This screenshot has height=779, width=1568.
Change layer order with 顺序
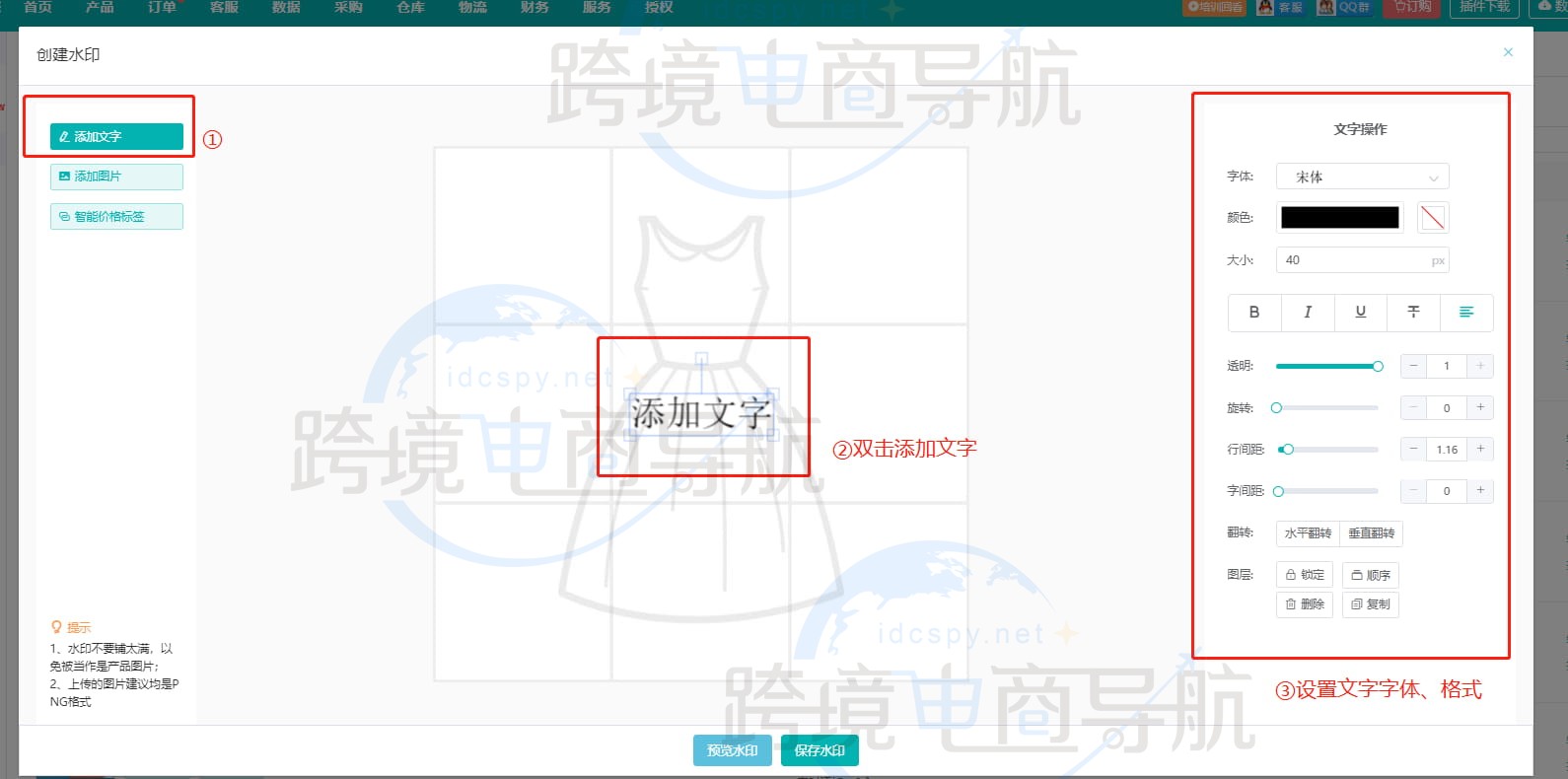point(1371,575)
